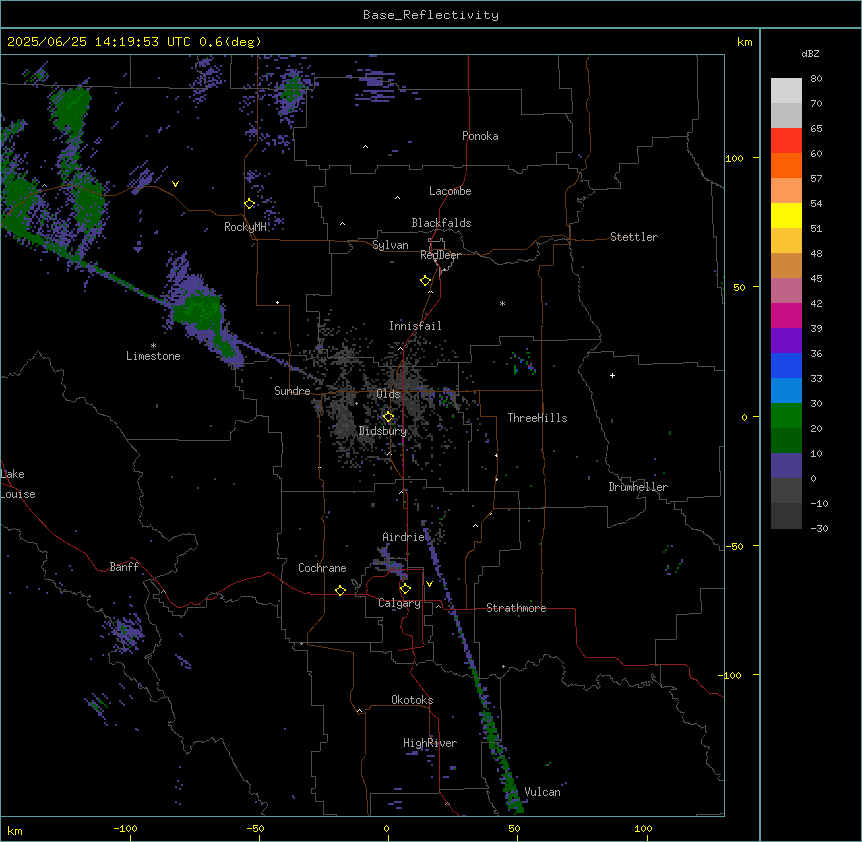This screenshot has height=842, width=862.
Task: Click the yellow diamond marker below RedDeer
Action: pos(426,281)
